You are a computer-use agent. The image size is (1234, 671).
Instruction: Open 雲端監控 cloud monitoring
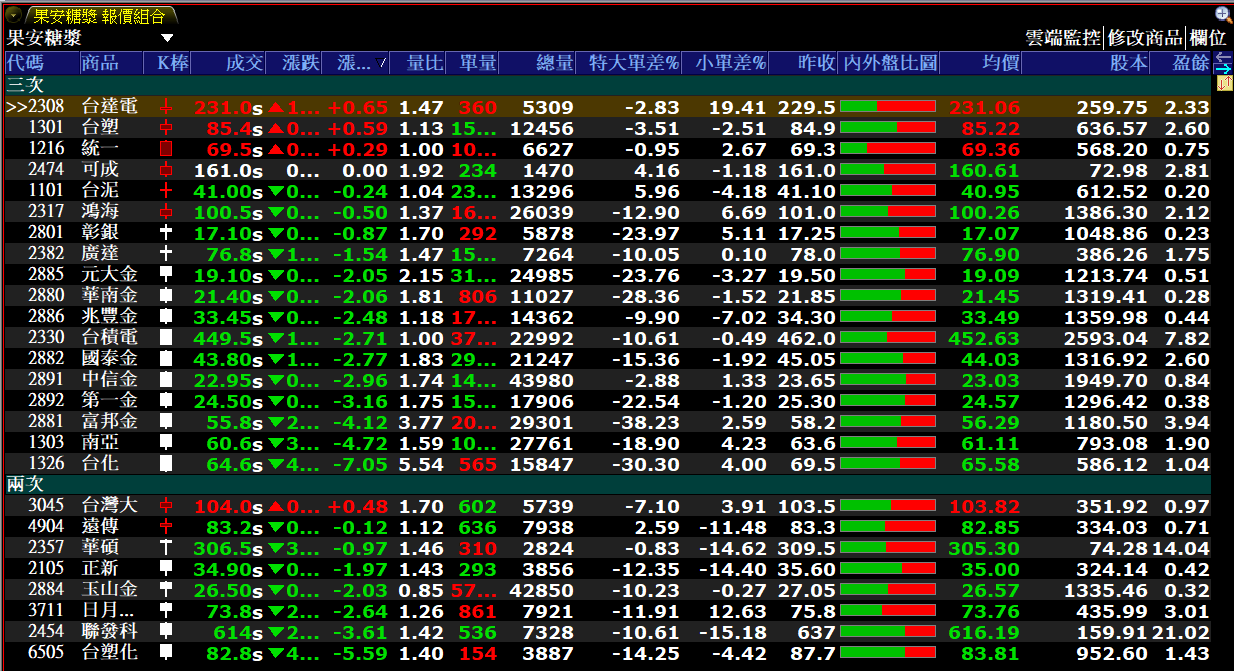1063,38
